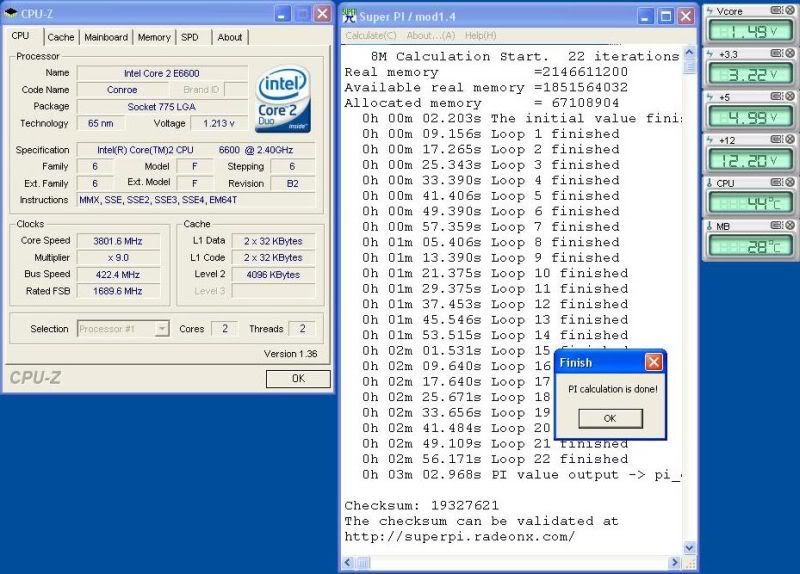Image resolution: width=800 pixels, height=574 pixels.
Task: Click the Level 2 4096 KBytes value
Action: pyautogui.click(x=273, y=274)
